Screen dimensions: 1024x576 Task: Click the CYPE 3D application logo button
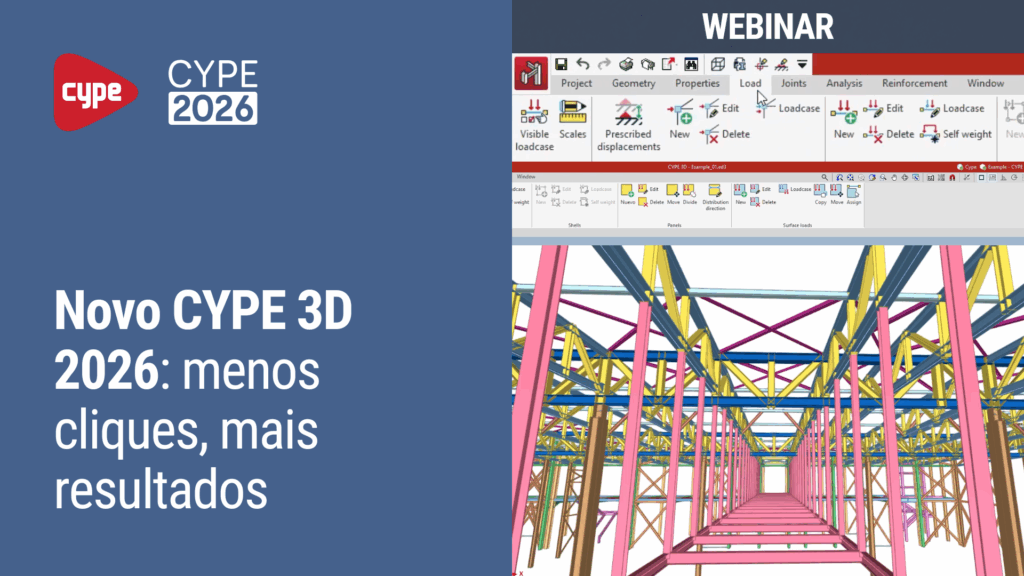point(530,74)
